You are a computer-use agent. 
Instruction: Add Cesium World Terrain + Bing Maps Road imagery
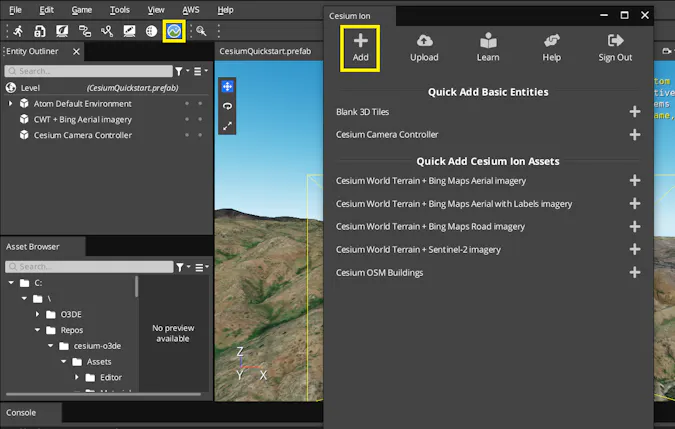635,226
